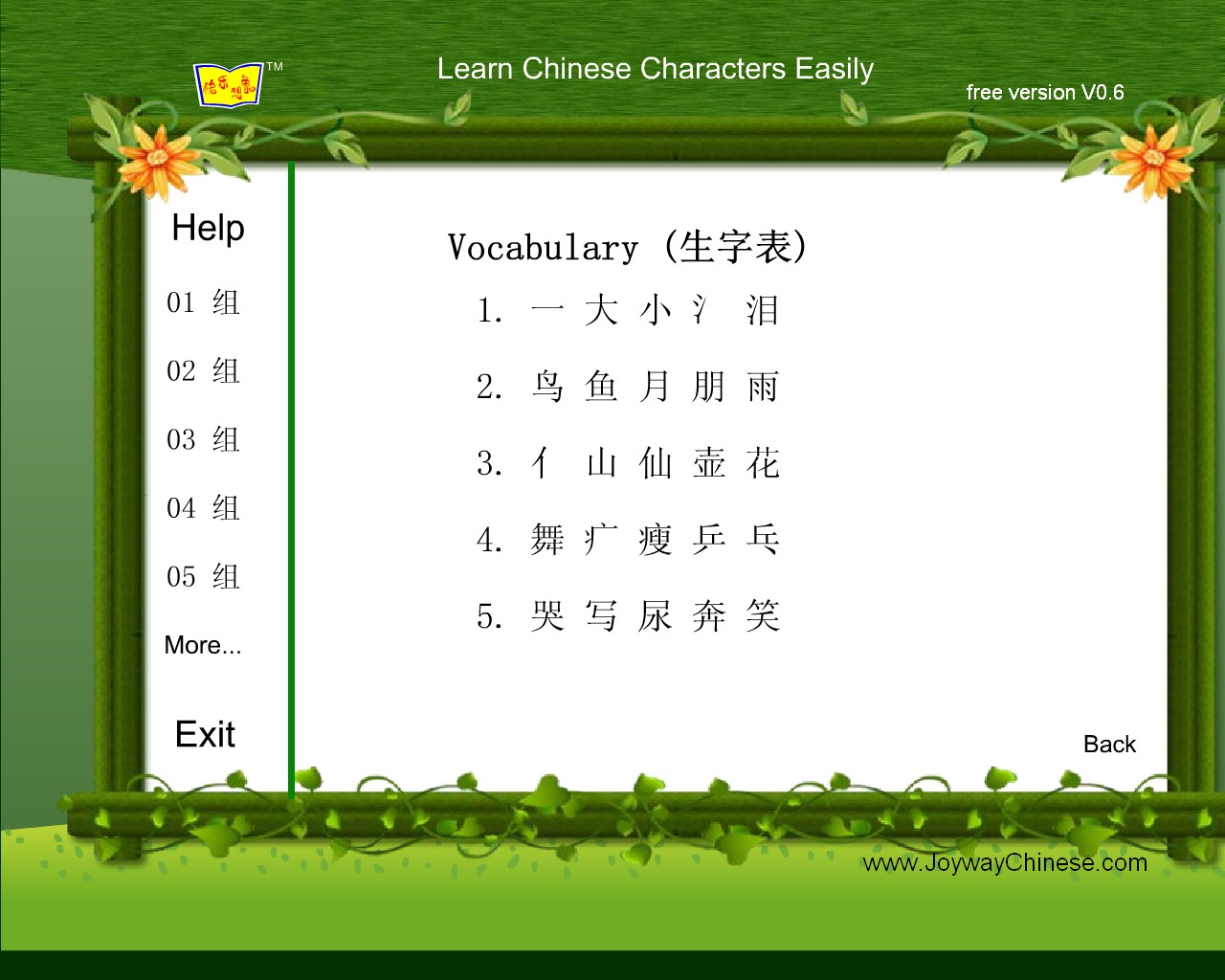1225x980 pixels.
Task: Select the character 鸟 in row 2
Action: pyautogui.click(x=547, y=387)
